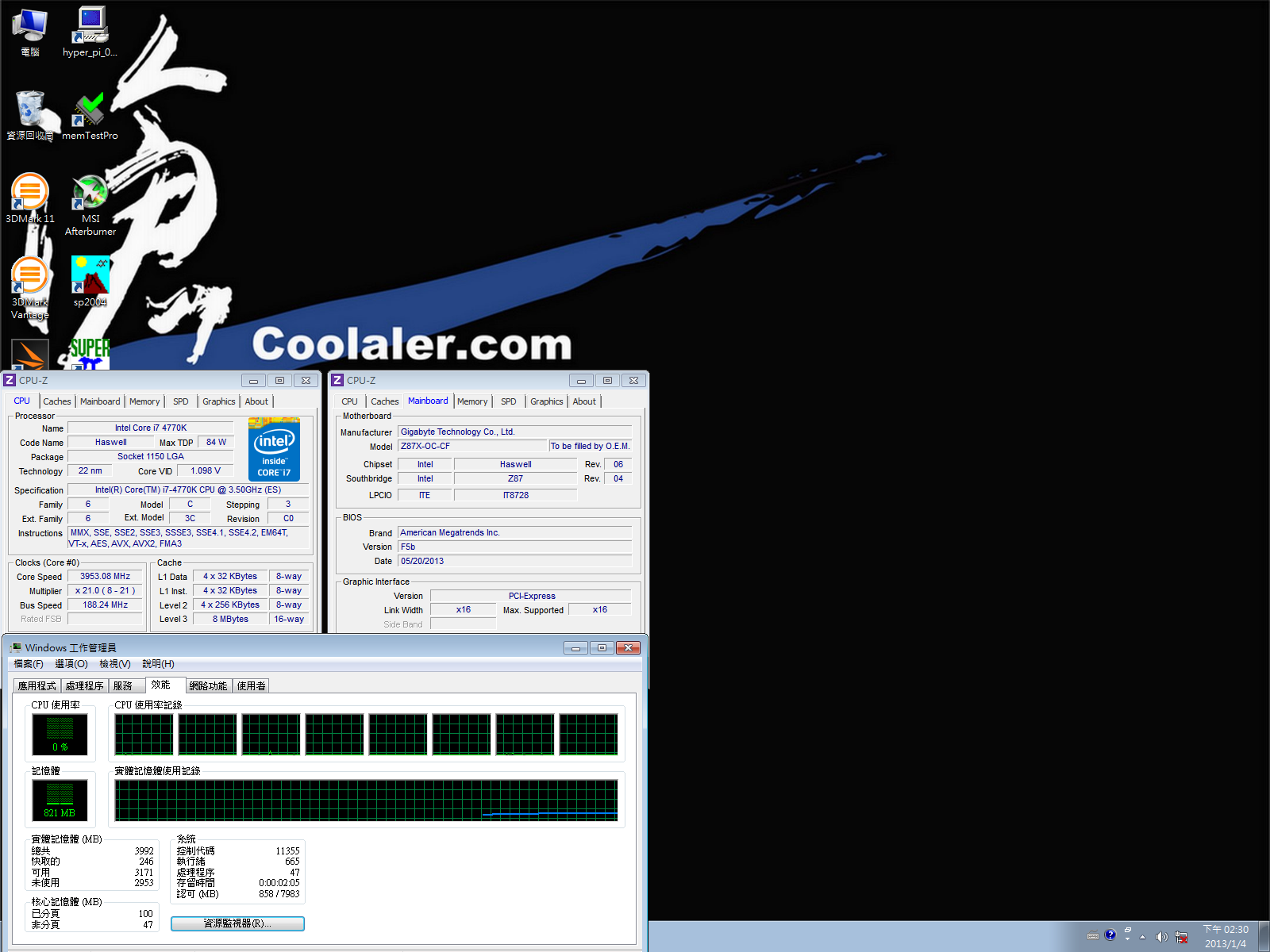The height and width of the screenshot is (952, 1270).
Task: Click the language bar restore icon
Action: tap(1128, 929)
